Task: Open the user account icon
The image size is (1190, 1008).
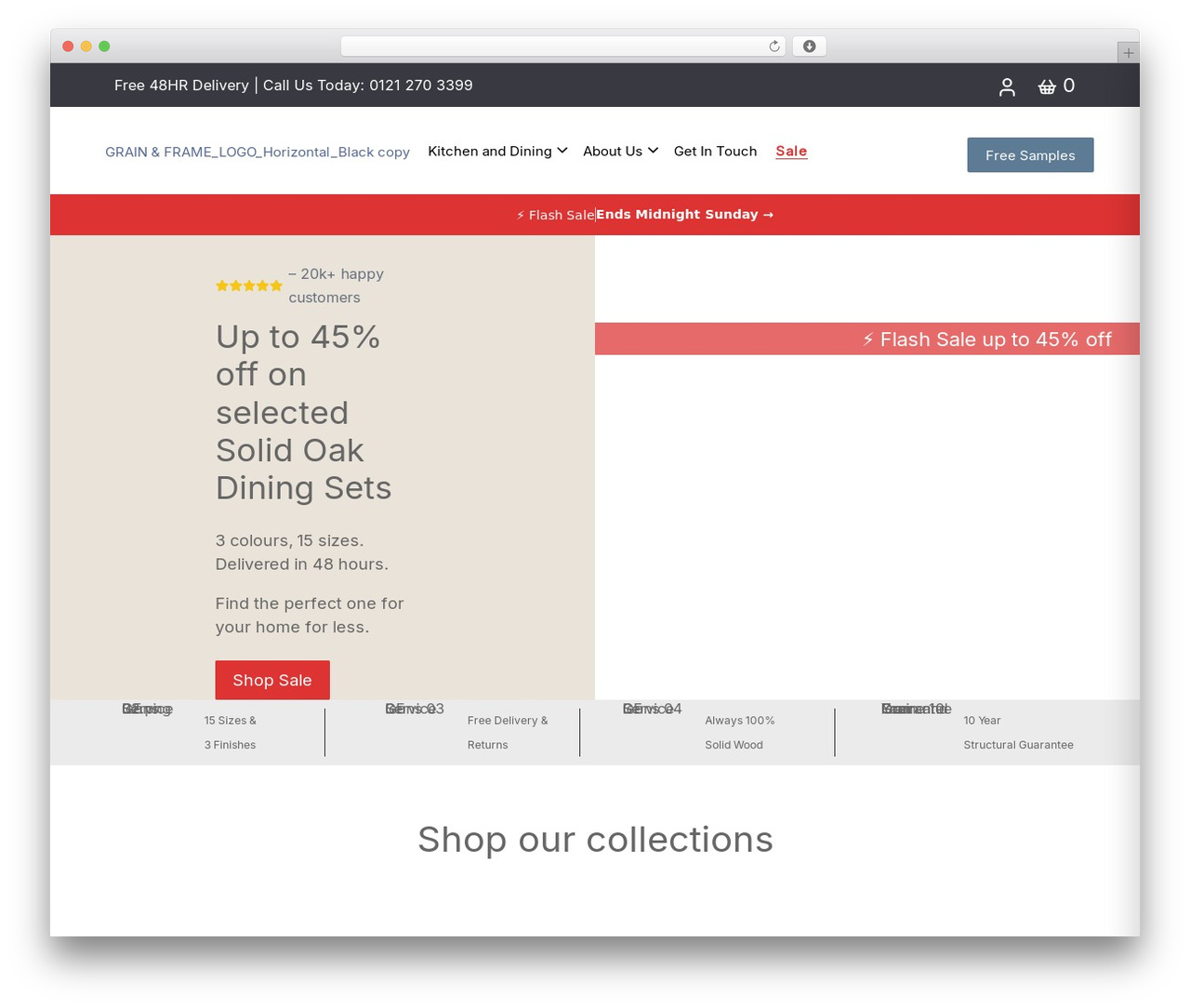Action: coord(1007,86)
